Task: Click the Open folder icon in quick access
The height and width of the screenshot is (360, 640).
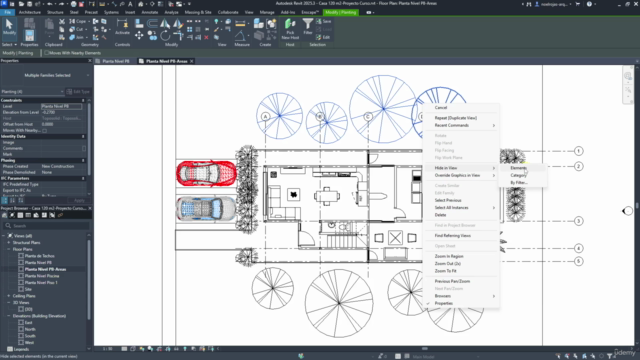Action: pyautogui.click(x=21, y=4)
